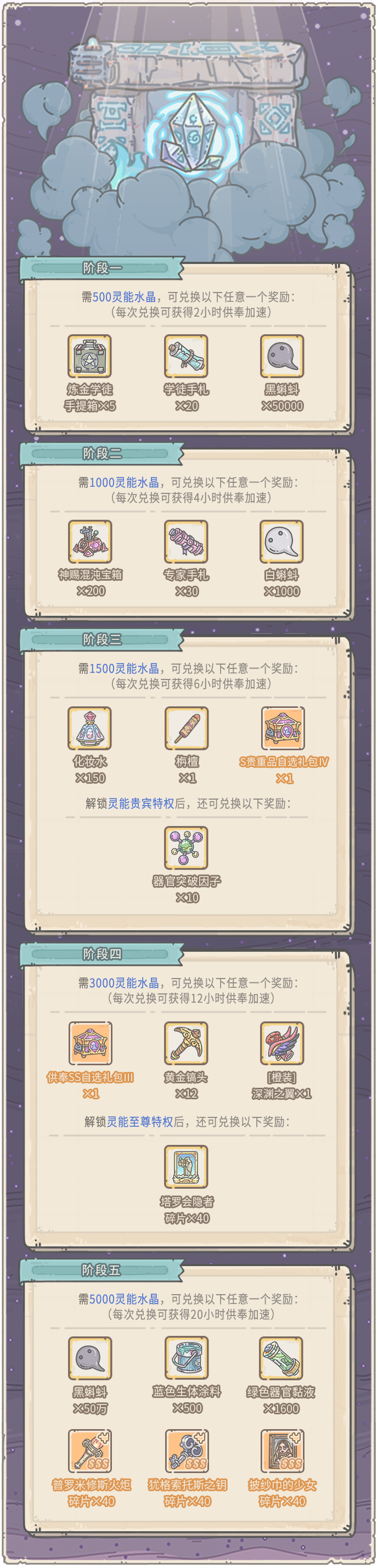
Task: Open the S贵重品自选礼包IV reward
Action: pyautogui.click(x=283, y=728)
